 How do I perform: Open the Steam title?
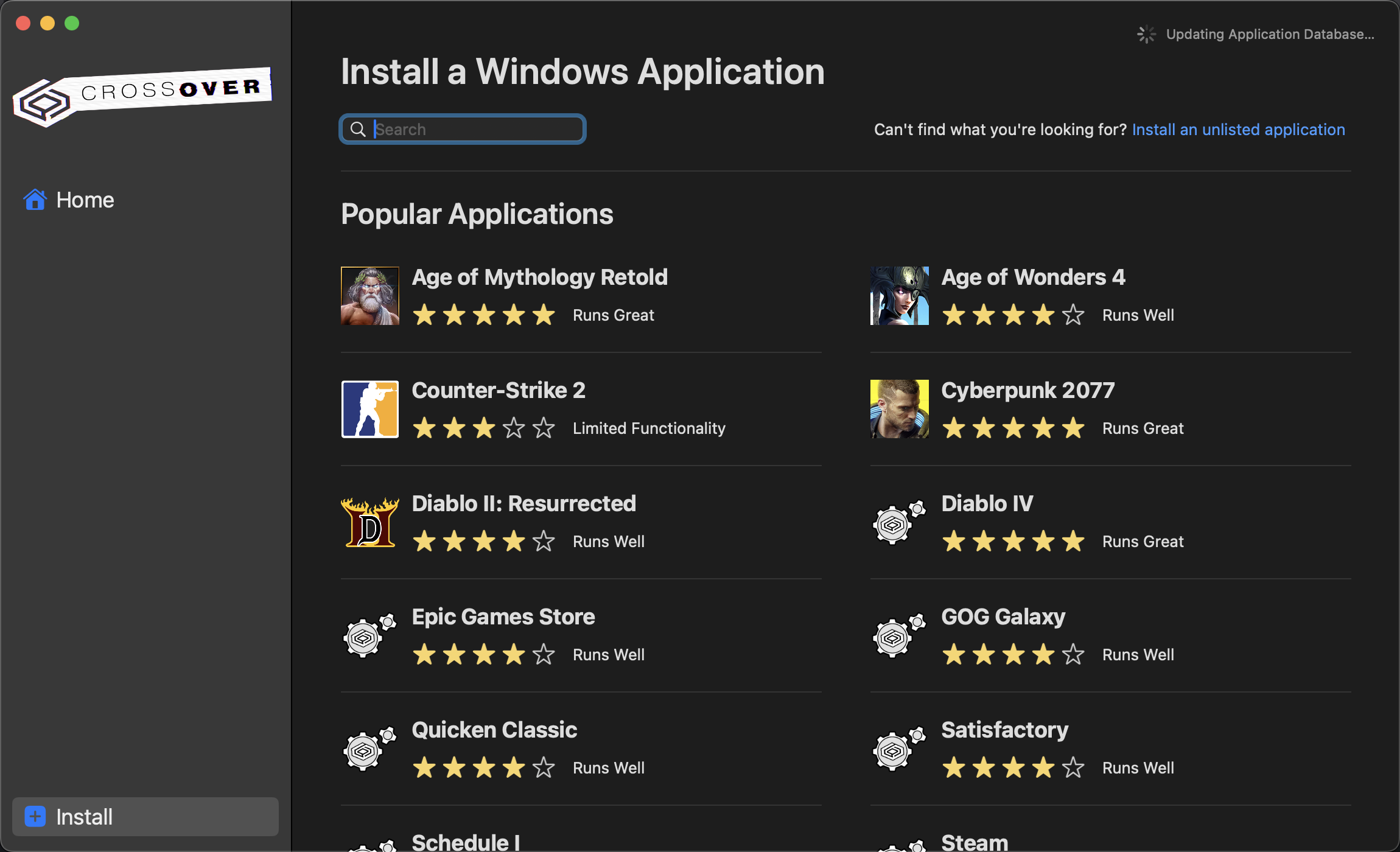point(975,842)
